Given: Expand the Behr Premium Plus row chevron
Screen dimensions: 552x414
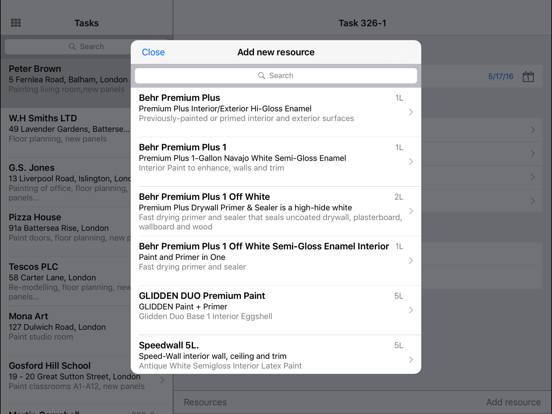Looking at the screenshot, I should (410, 112).
